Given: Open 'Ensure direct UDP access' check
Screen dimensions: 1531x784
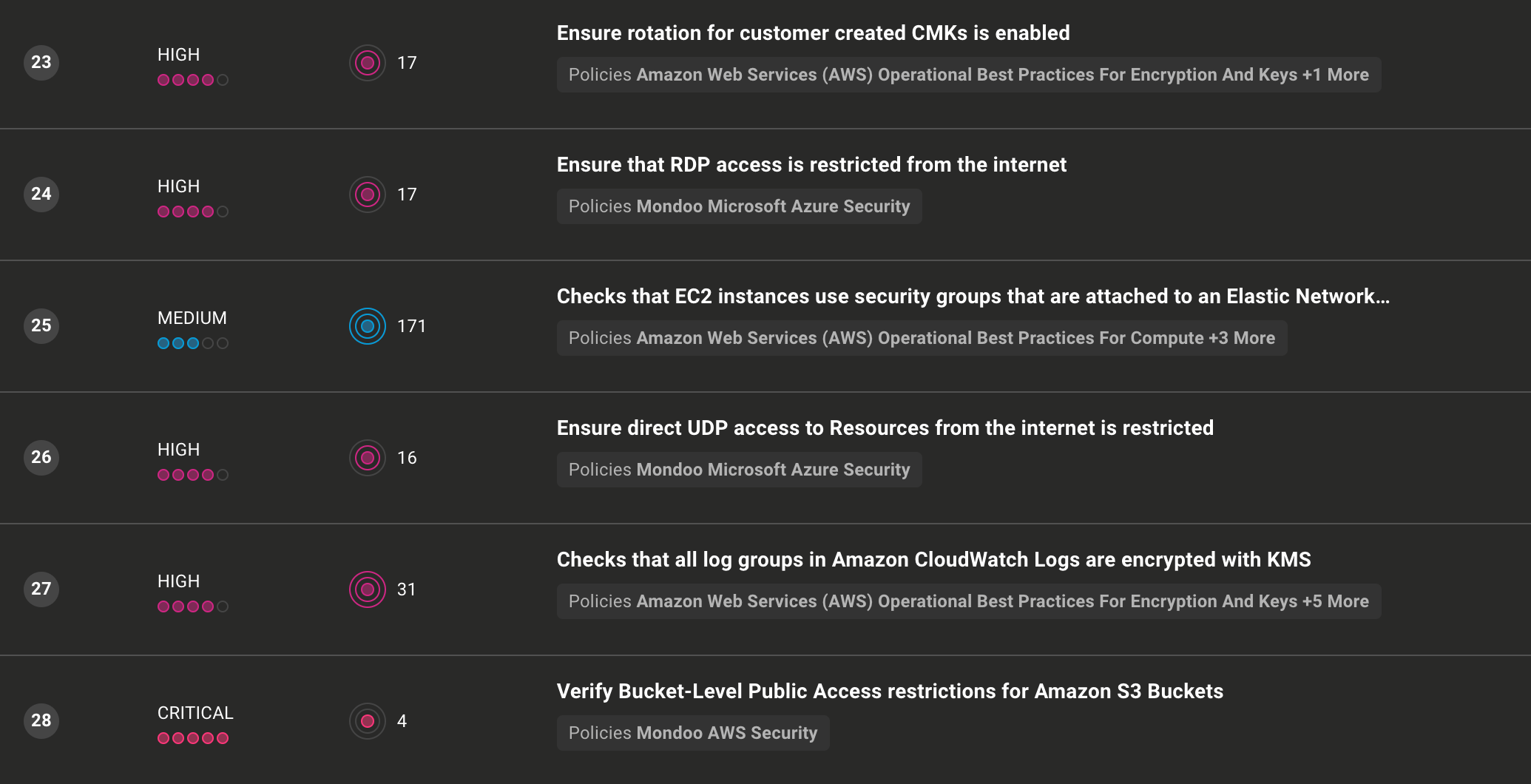Looking at the screenshot, I should [885, 428].
